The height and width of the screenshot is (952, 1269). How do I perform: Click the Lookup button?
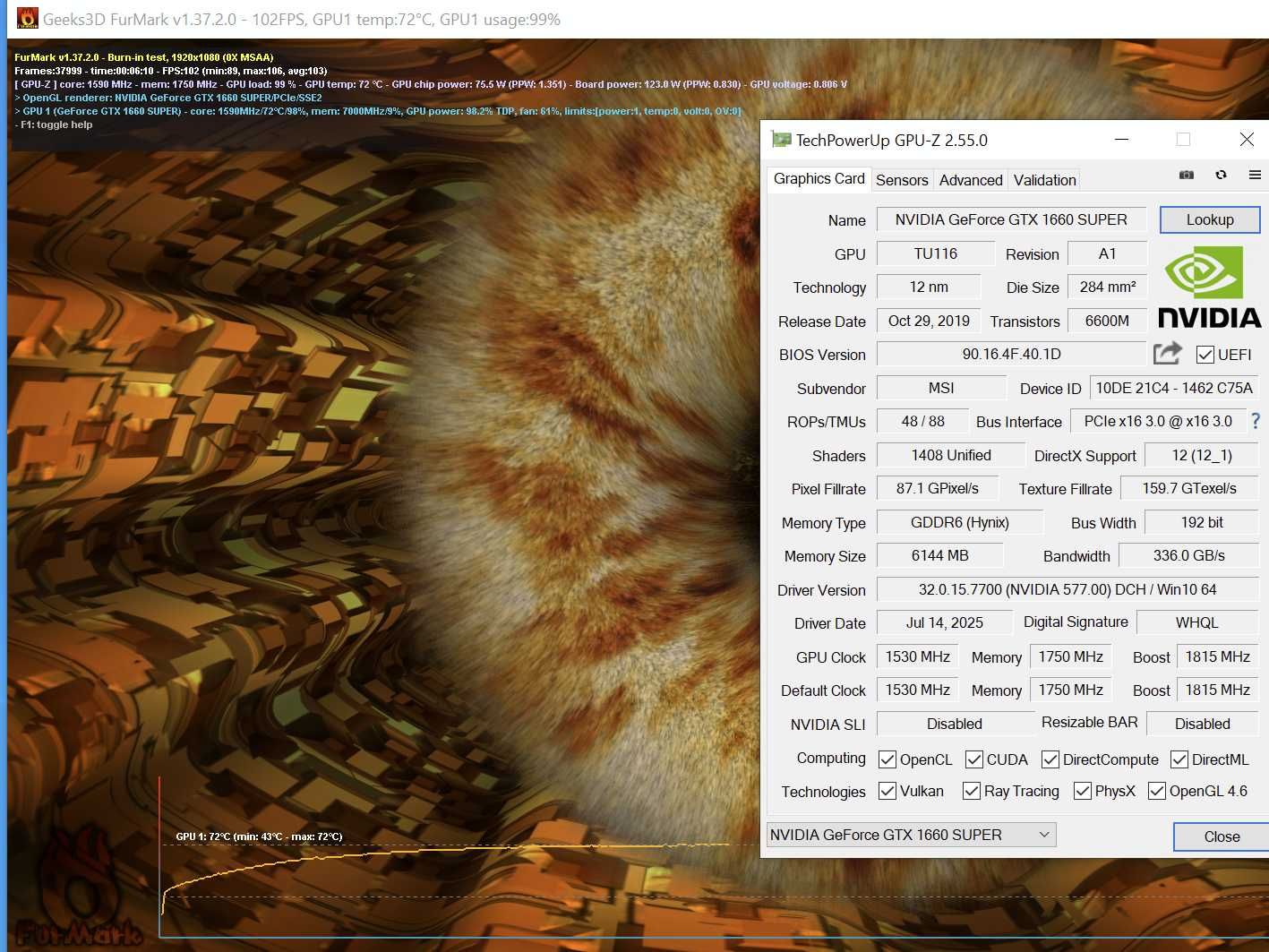pyautogui.click(x=1210, y=219)
